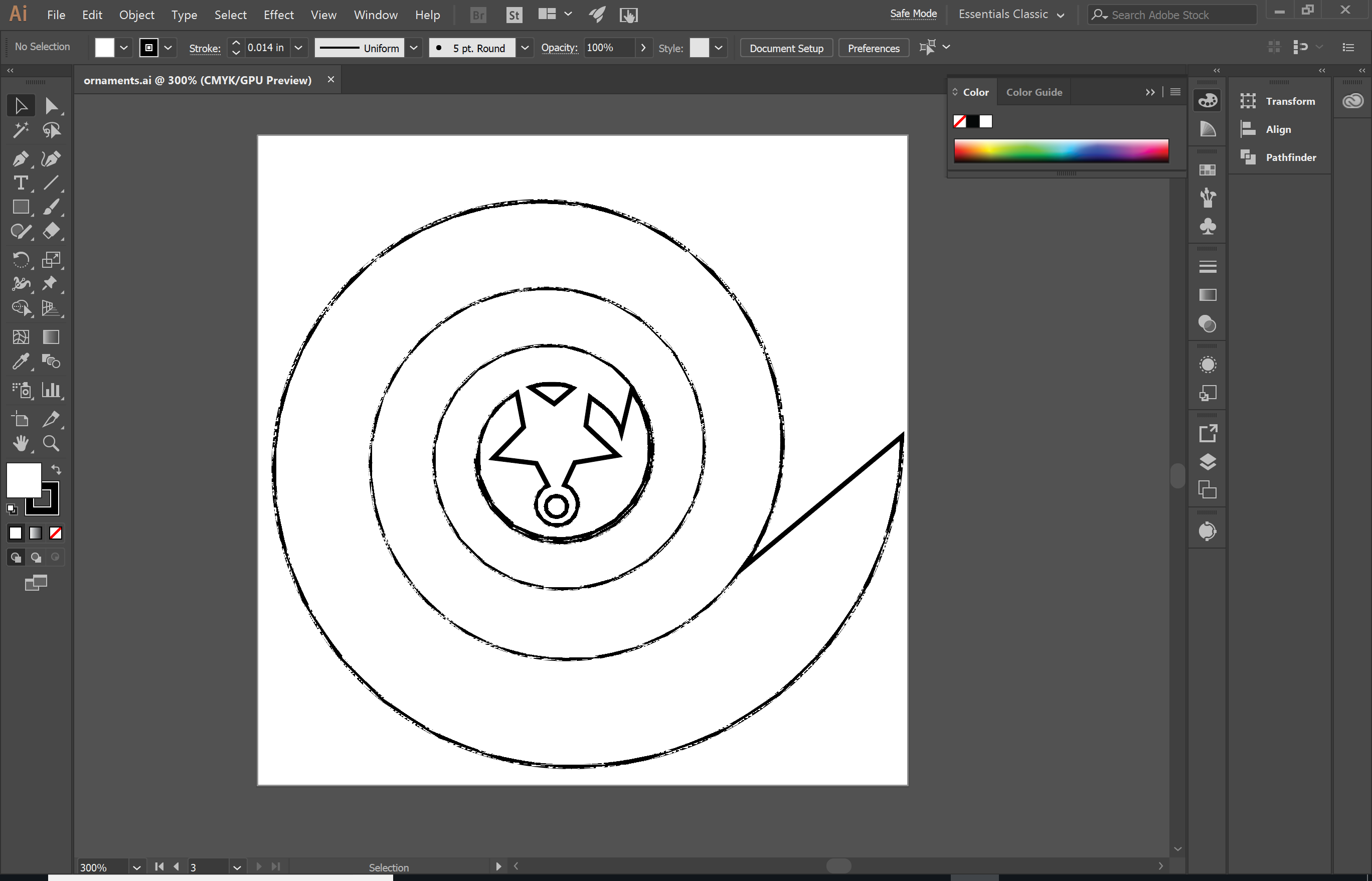The height and width of the screenshot is (881, 1372).
Task: Open stroke color dropdown in control bar
Action: 168,48
